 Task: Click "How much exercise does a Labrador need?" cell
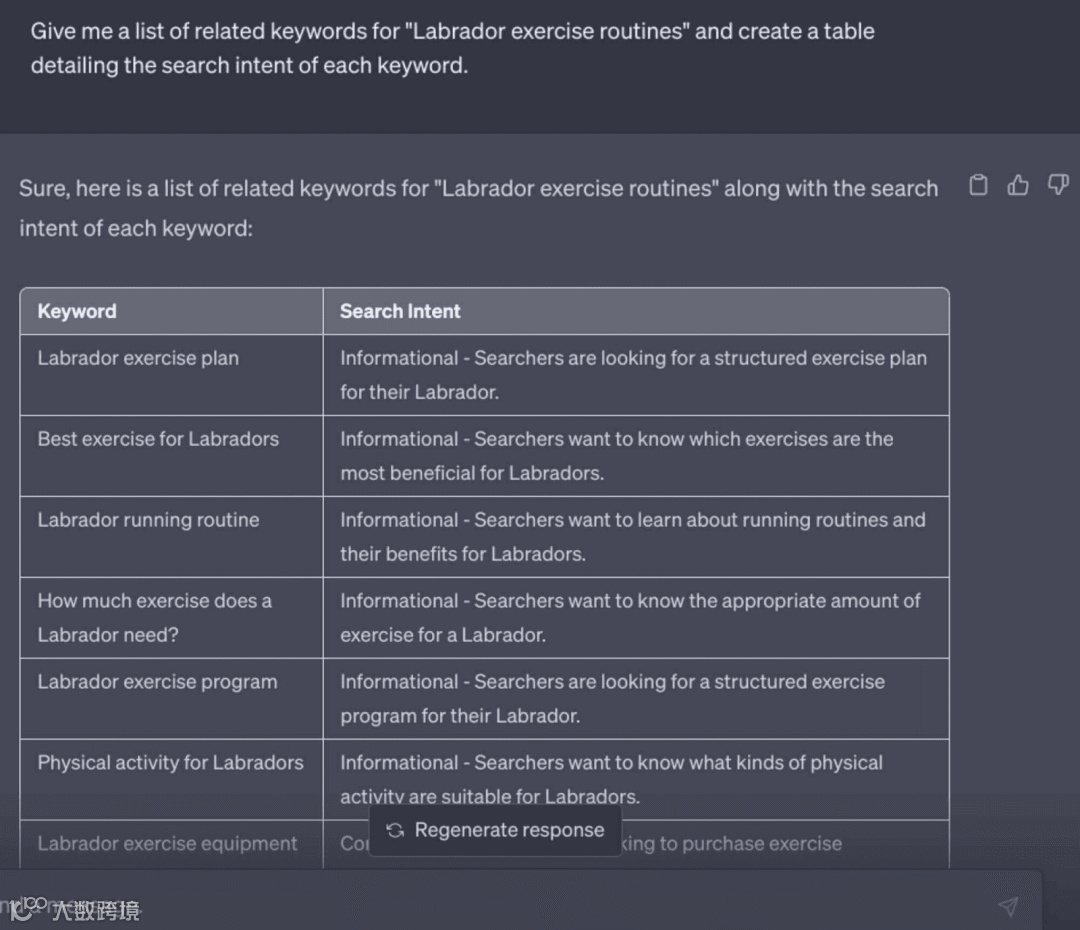pos(154,617)
